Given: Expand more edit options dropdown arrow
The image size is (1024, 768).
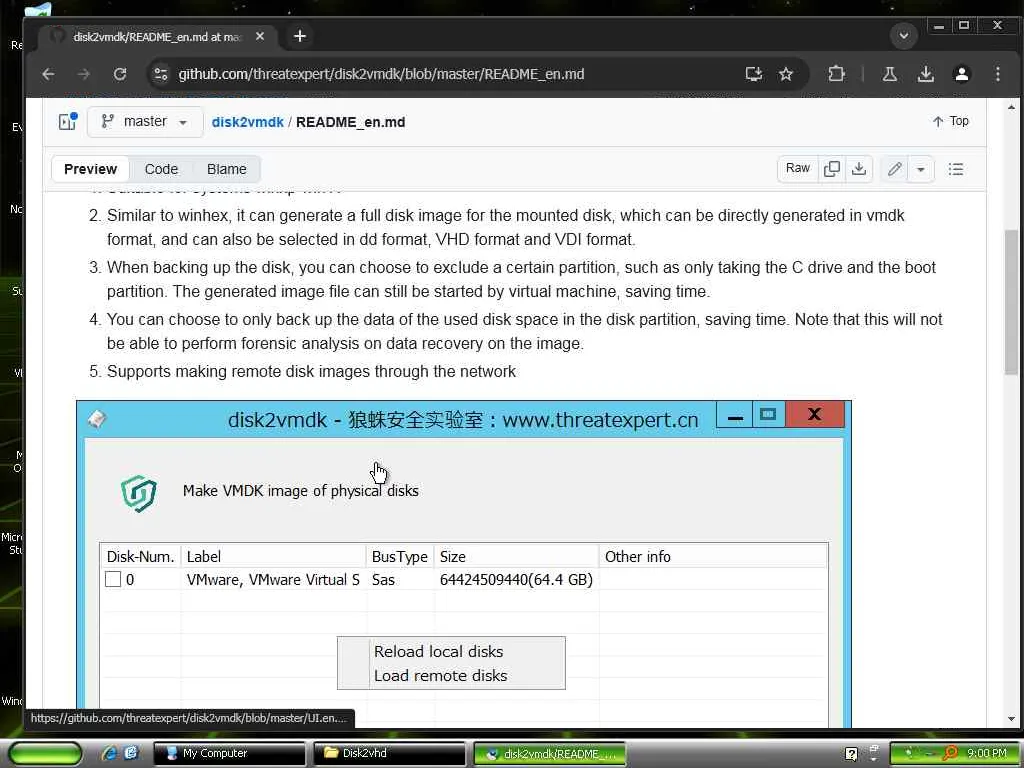Looking at the screenshot, I should click(x=921, y=169).
